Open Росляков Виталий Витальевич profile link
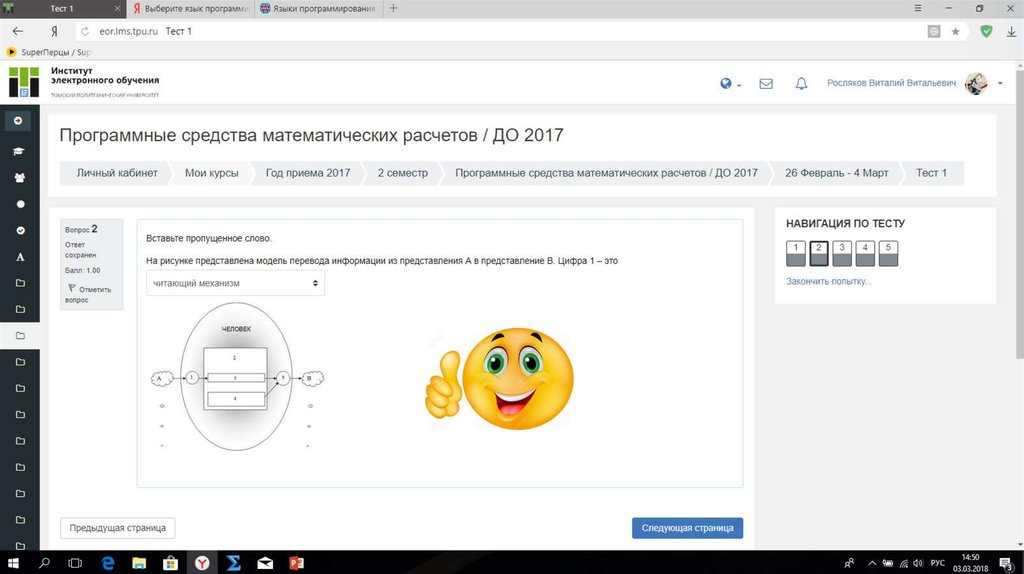The height and width of the screenshot is (574, 1024). [891, 83]
